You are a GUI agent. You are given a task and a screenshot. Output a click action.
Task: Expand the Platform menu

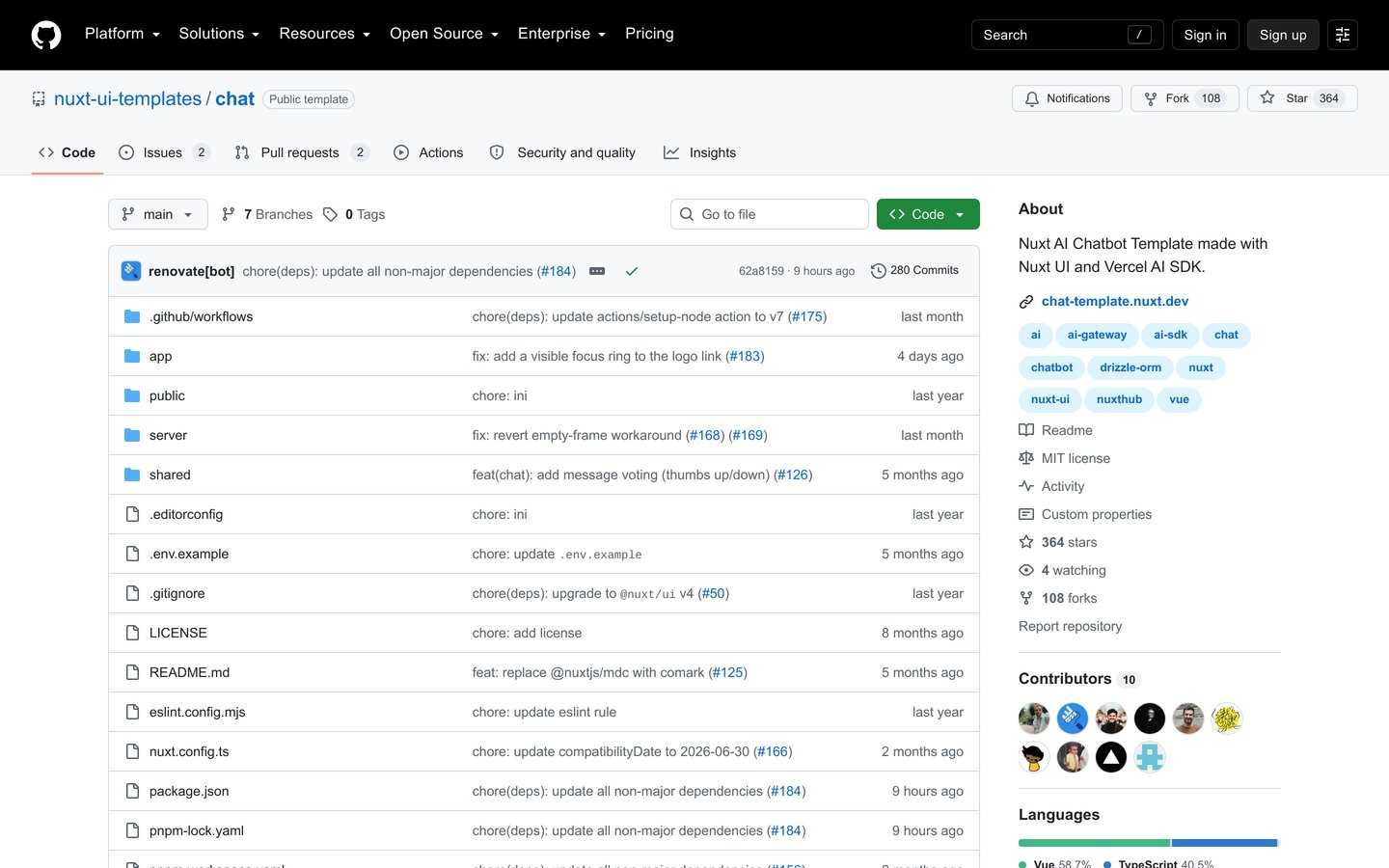tap(122, 34)
